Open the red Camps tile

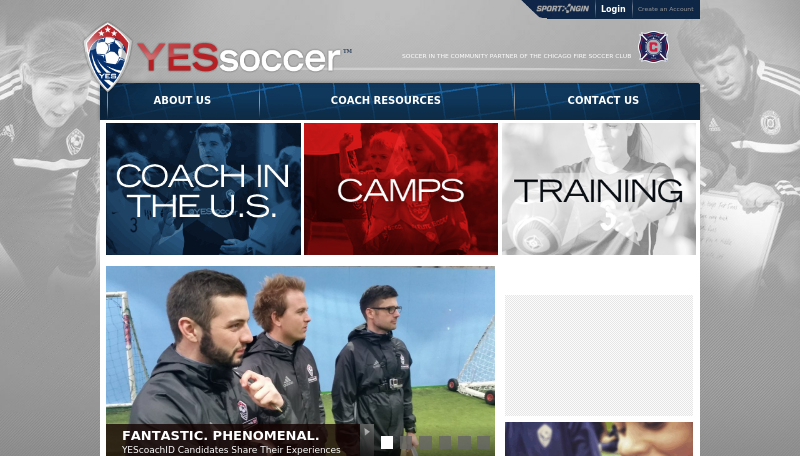point(401,189)
